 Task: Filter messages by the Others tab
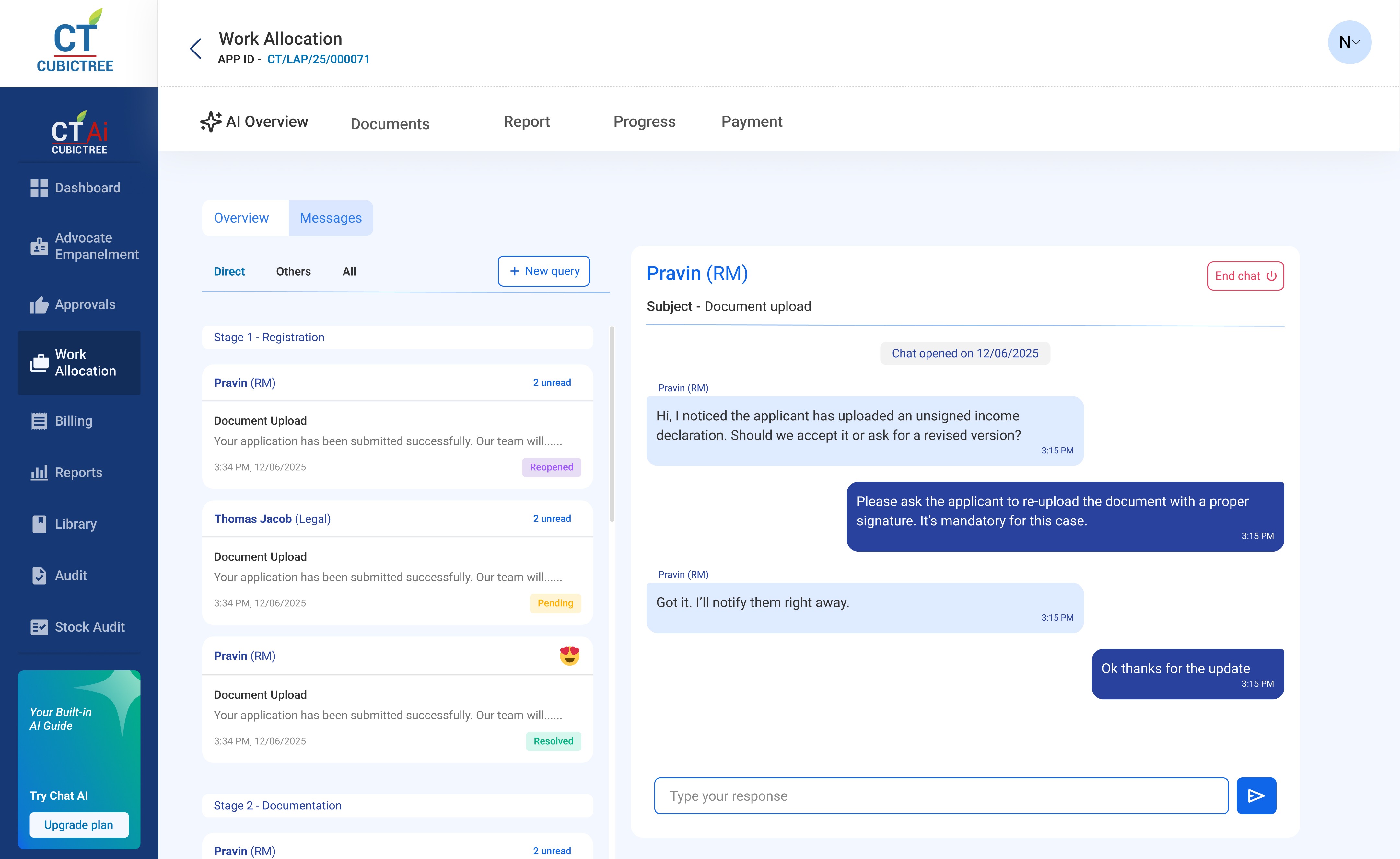pyautogui.click(x=293, y=271)
